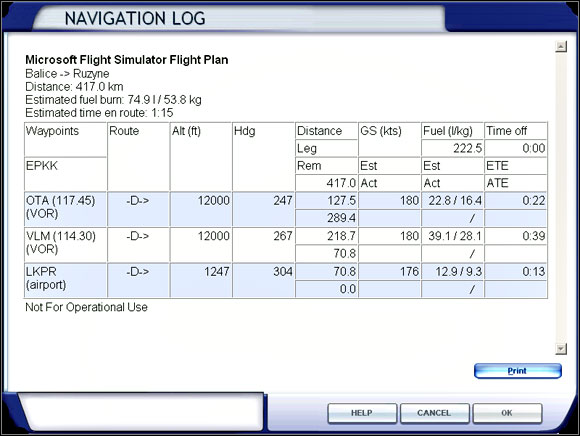Click the heading 267 cell
580x436 pixels.
point(263,244)
